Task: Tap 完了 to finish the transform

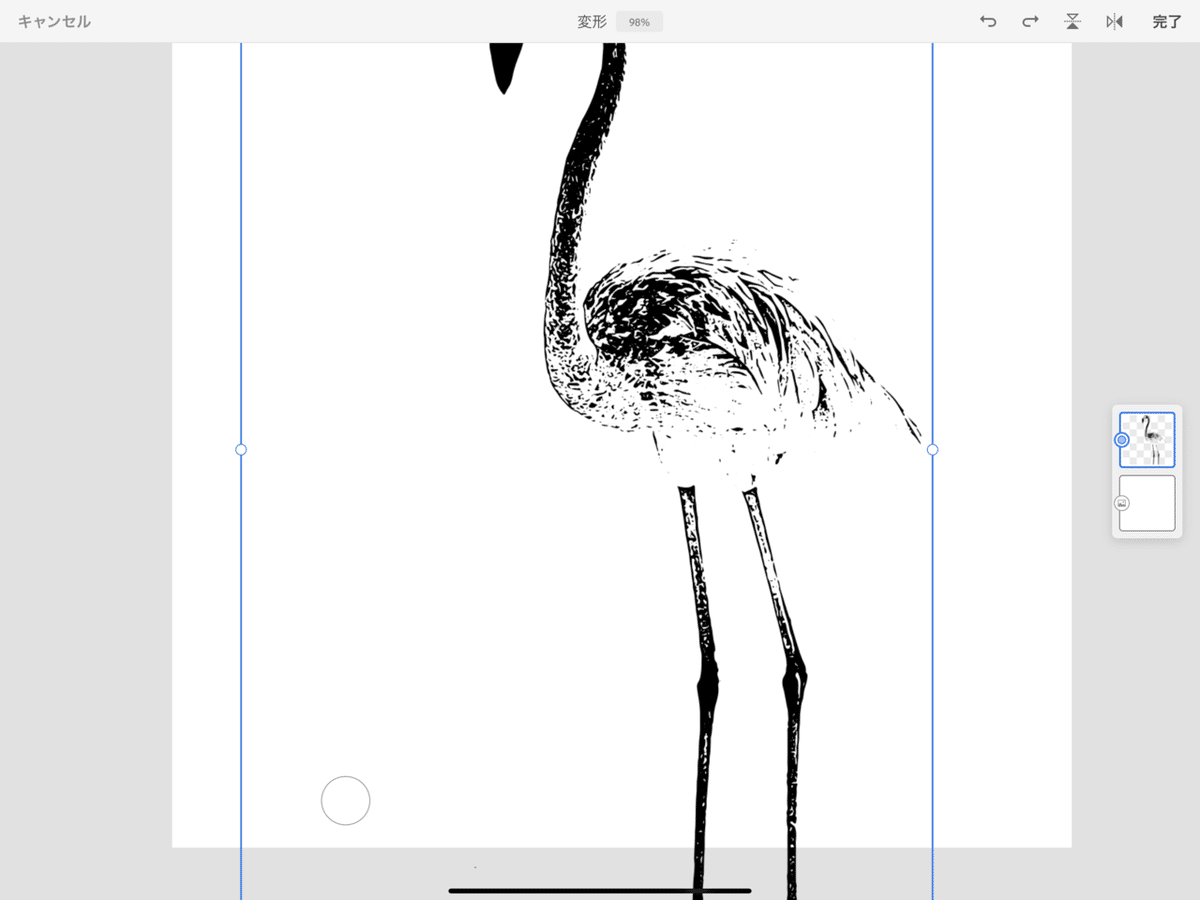Action: (x=1166, y=21)
